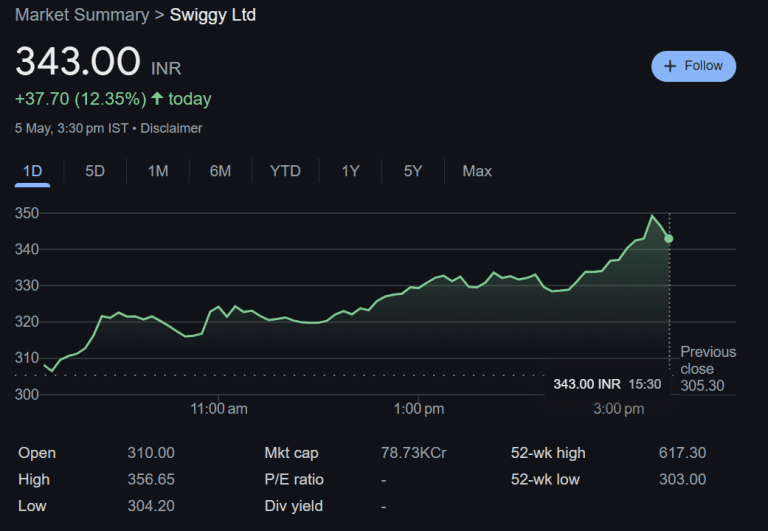
Task: Select the 1D chart range tab
Action: click(32, 171)
